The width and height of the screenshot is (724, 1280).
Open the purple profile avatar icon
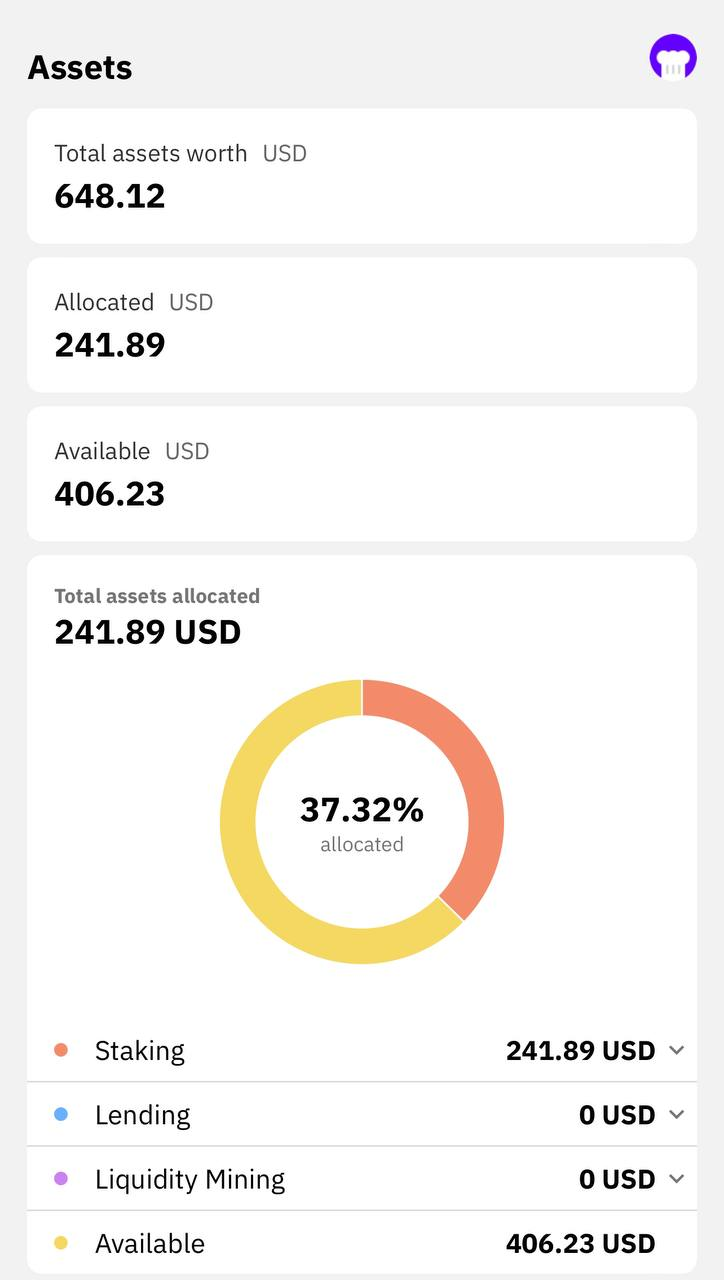tap(672, 58)
